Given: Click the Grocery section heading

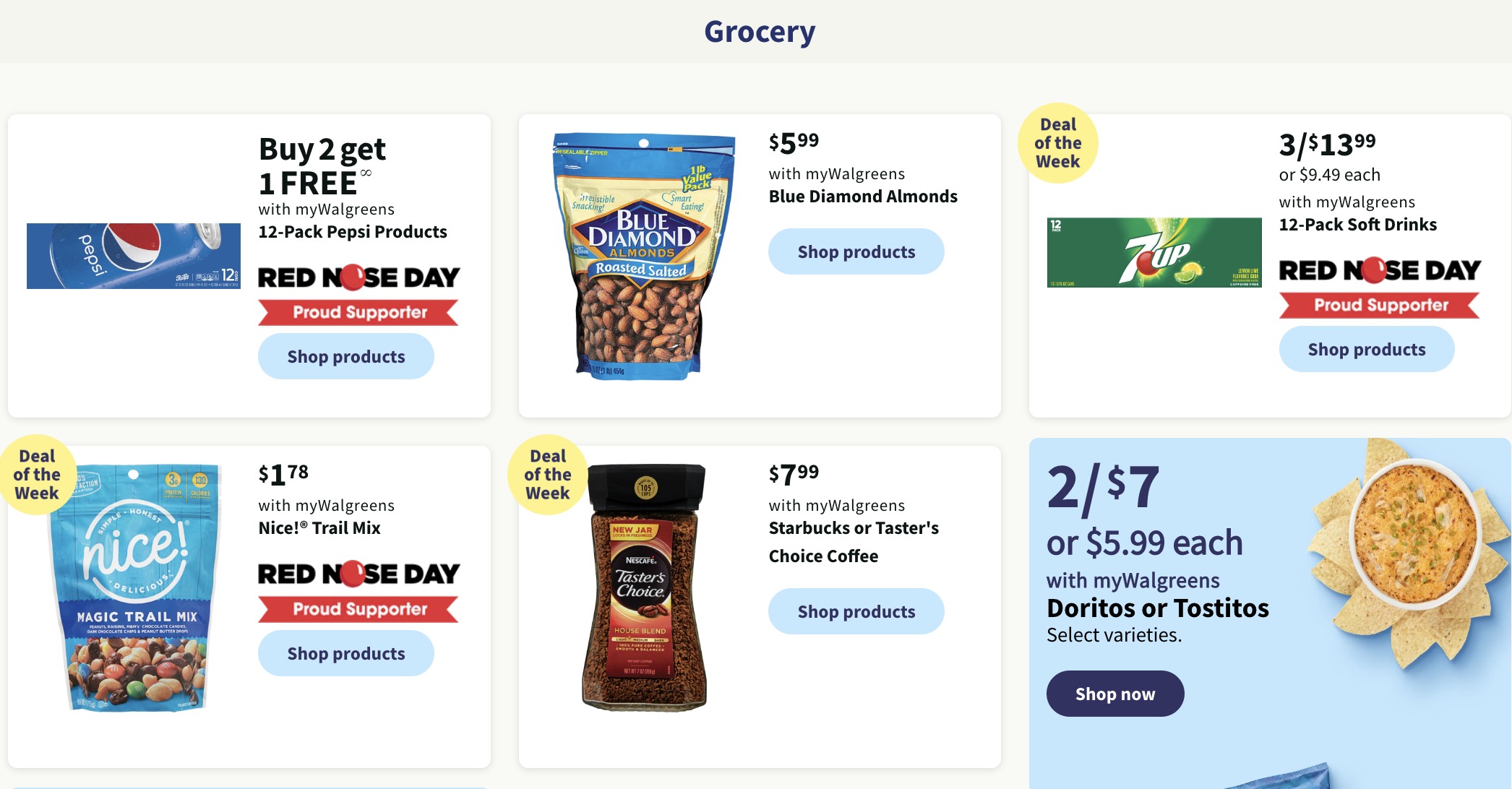Looking at the screenshot, I should [x=756, y=31].
